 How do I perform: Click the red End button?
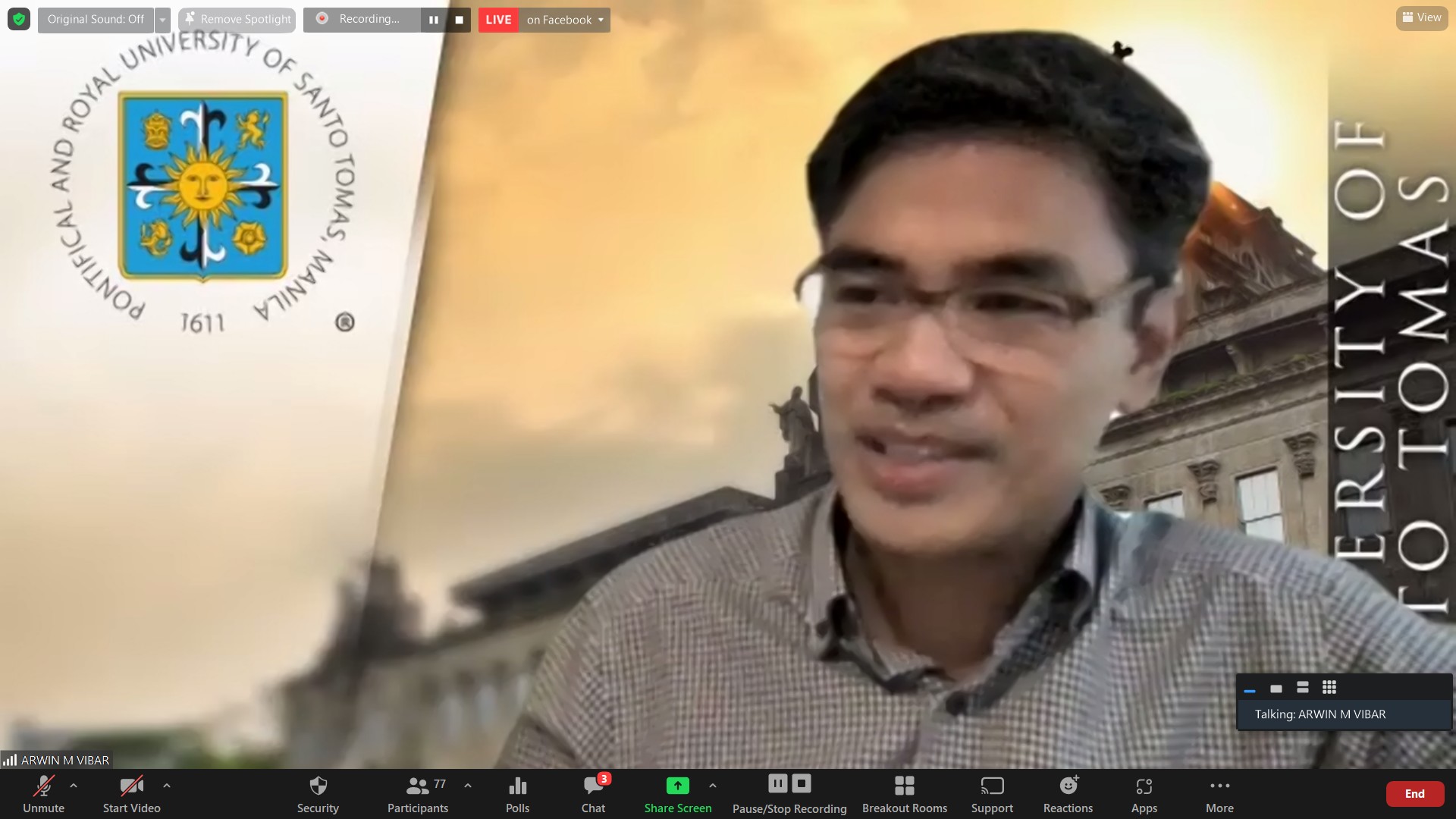point(1414,793)
